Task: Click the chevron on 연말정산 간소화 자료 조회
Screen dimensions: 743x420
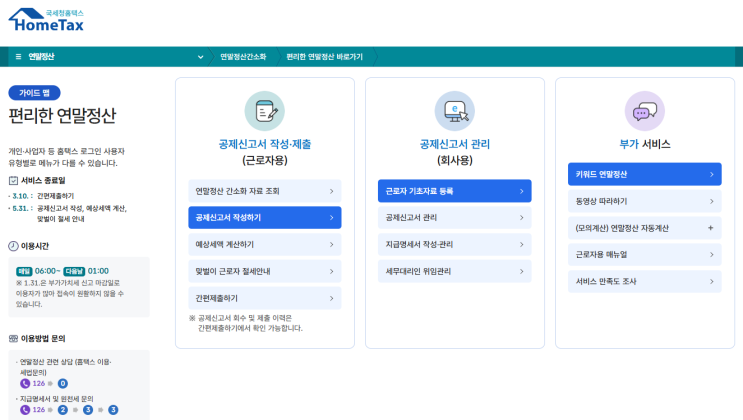Action: click(x=332, y=191)
